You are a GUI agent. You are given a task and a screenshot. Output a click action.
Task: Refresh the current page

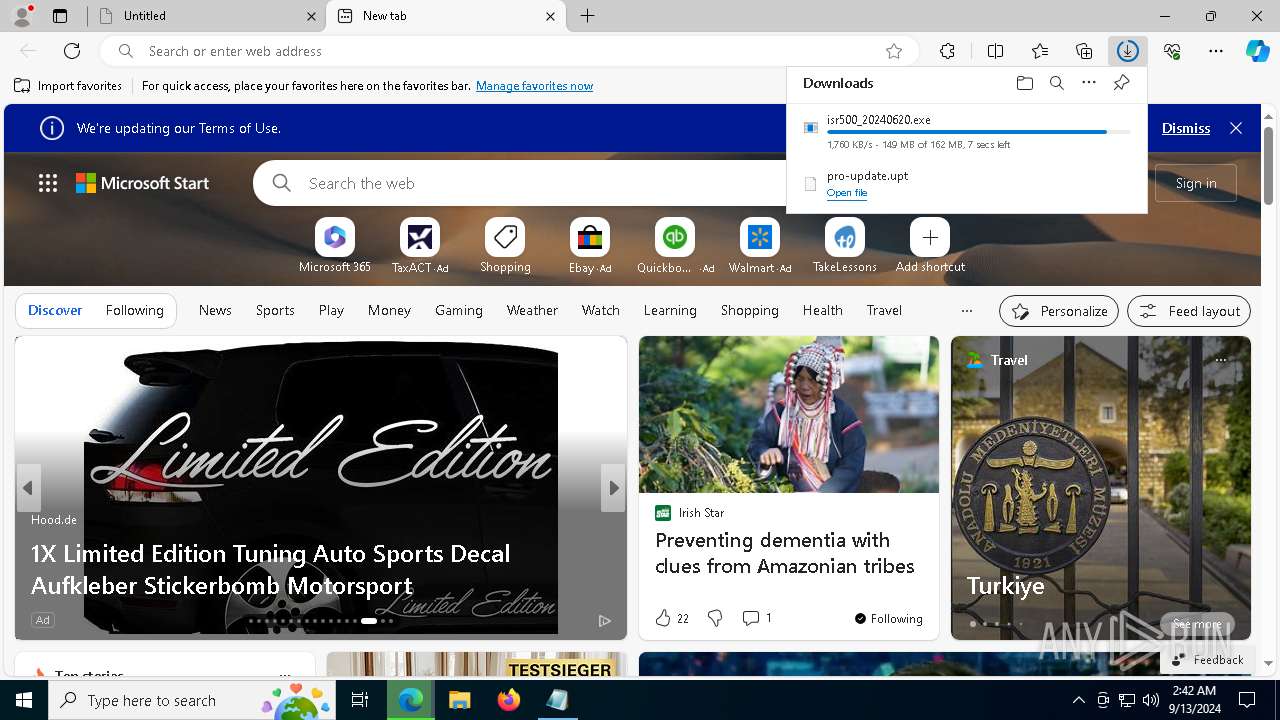(x=72, y=51)
